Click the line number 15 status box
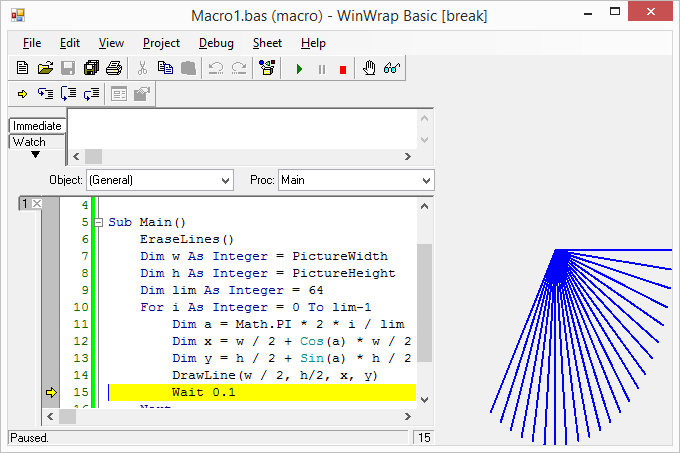 click(424, 438)
